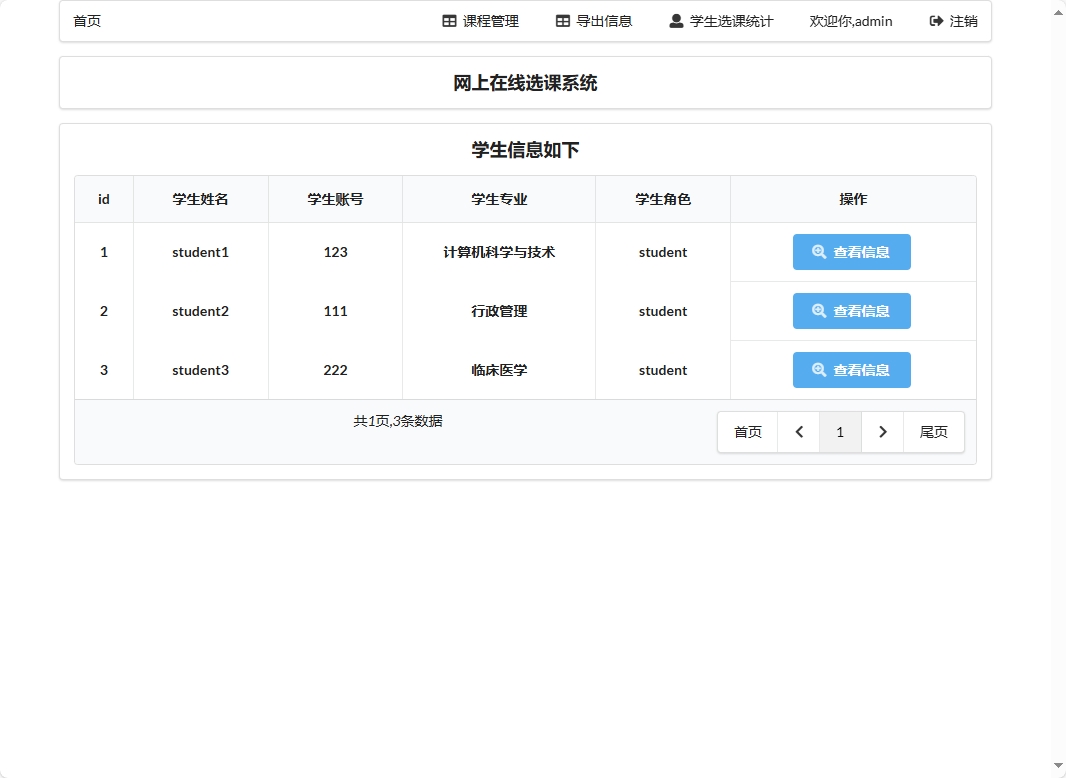Click 首页 in the pagination controls
The image size is (1066, 778).
[747, 431]
